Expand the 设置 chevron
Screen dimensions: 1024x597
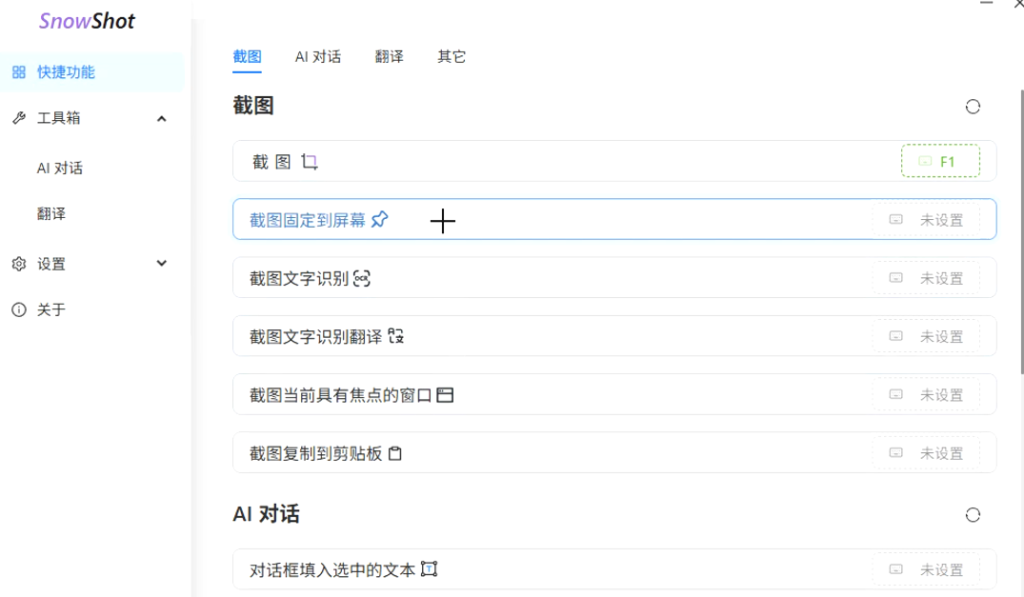[161, 263]
